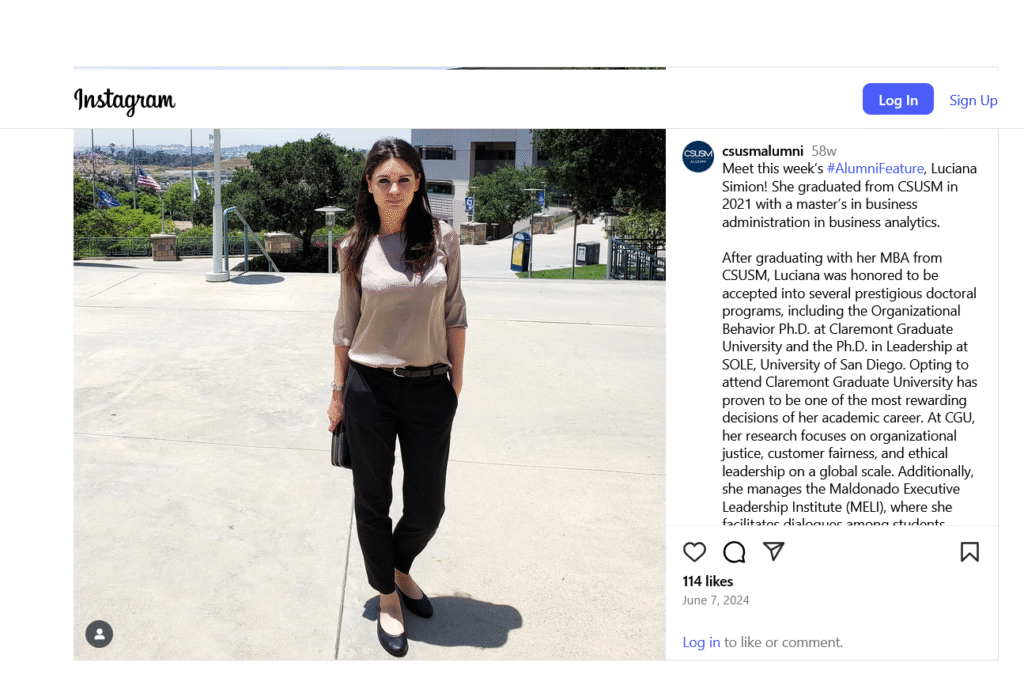The height and width of the screenshot is (674, 1024).
Task: Open the csusmalumni profile avatar
Action: pyautogui.click(x=698, y=156)
